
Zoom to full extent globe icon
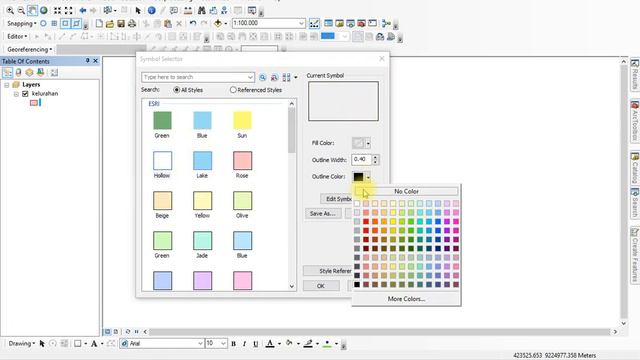43,10
